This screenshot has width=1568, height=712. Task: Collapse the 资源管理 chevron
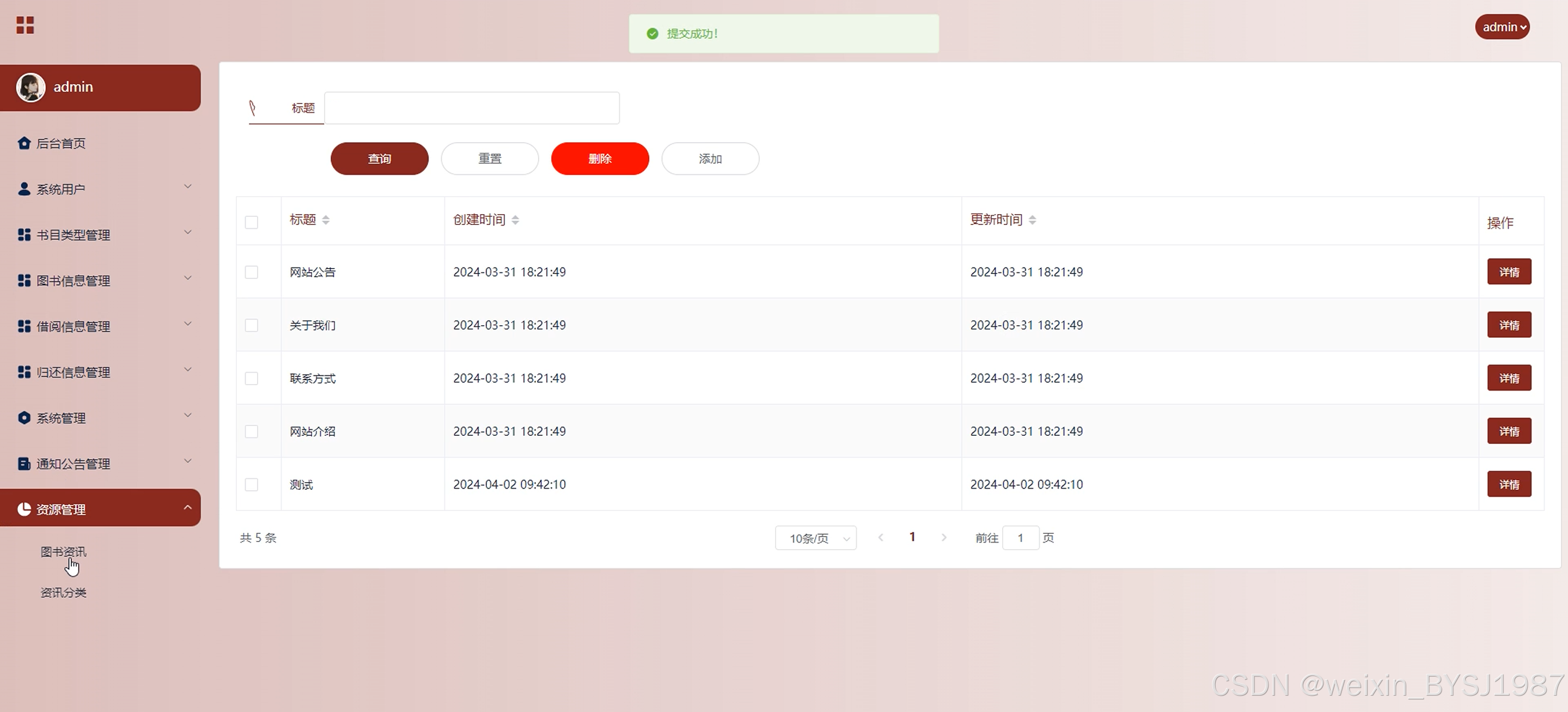(187, 507)
